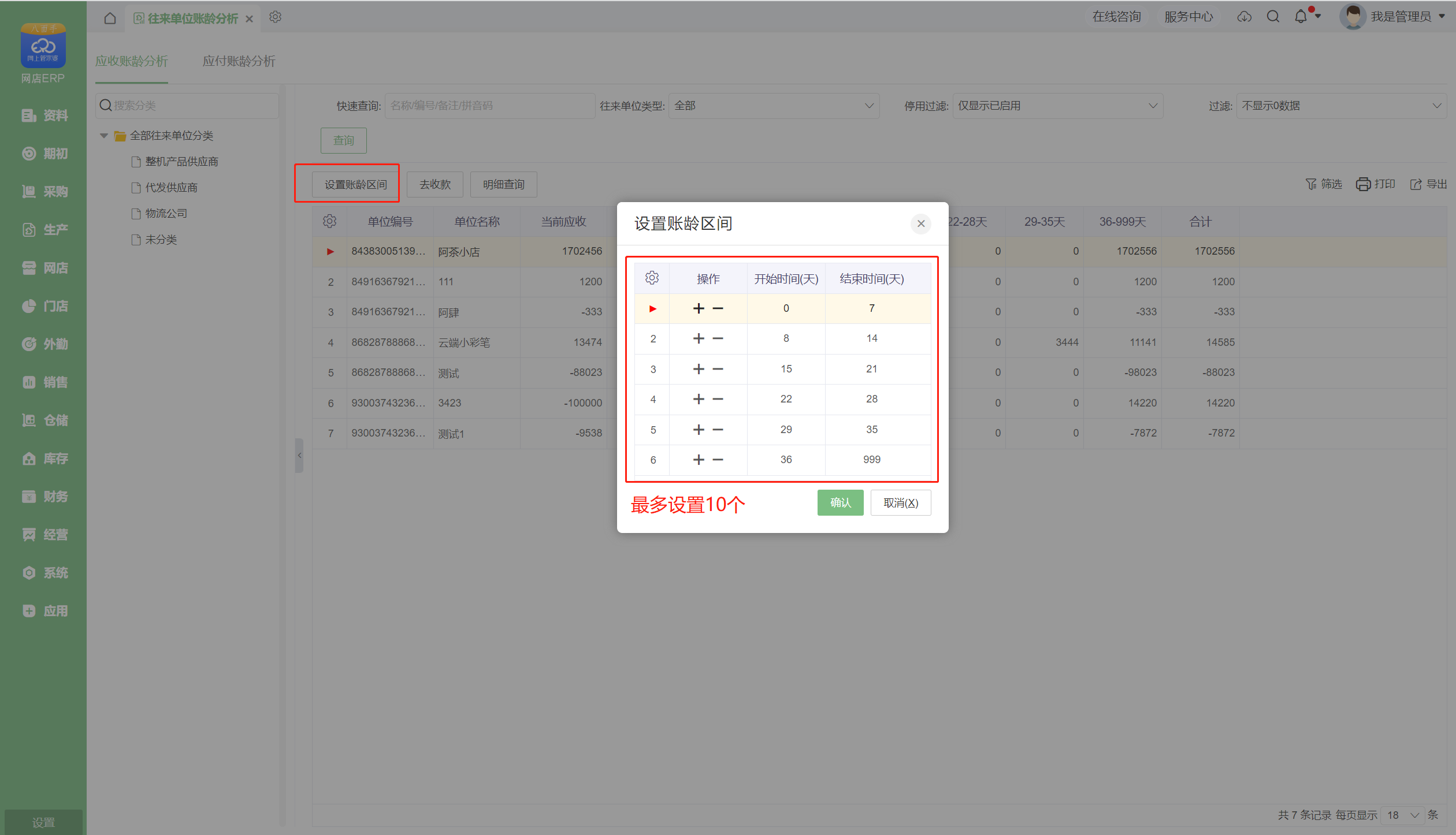The width and height of the screenshot is (1456, 835).
Task: Click the 网店ERP cloud logo
Action: 43,46
